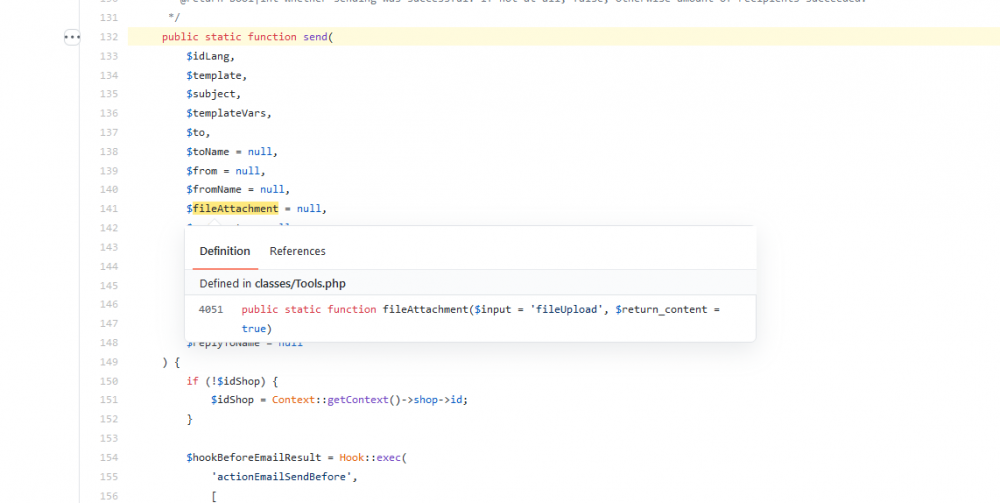Image resolution: width=1000 pixels, height=503 pixels.
Task: Select line number 149
Action: [x=109, y=362]
